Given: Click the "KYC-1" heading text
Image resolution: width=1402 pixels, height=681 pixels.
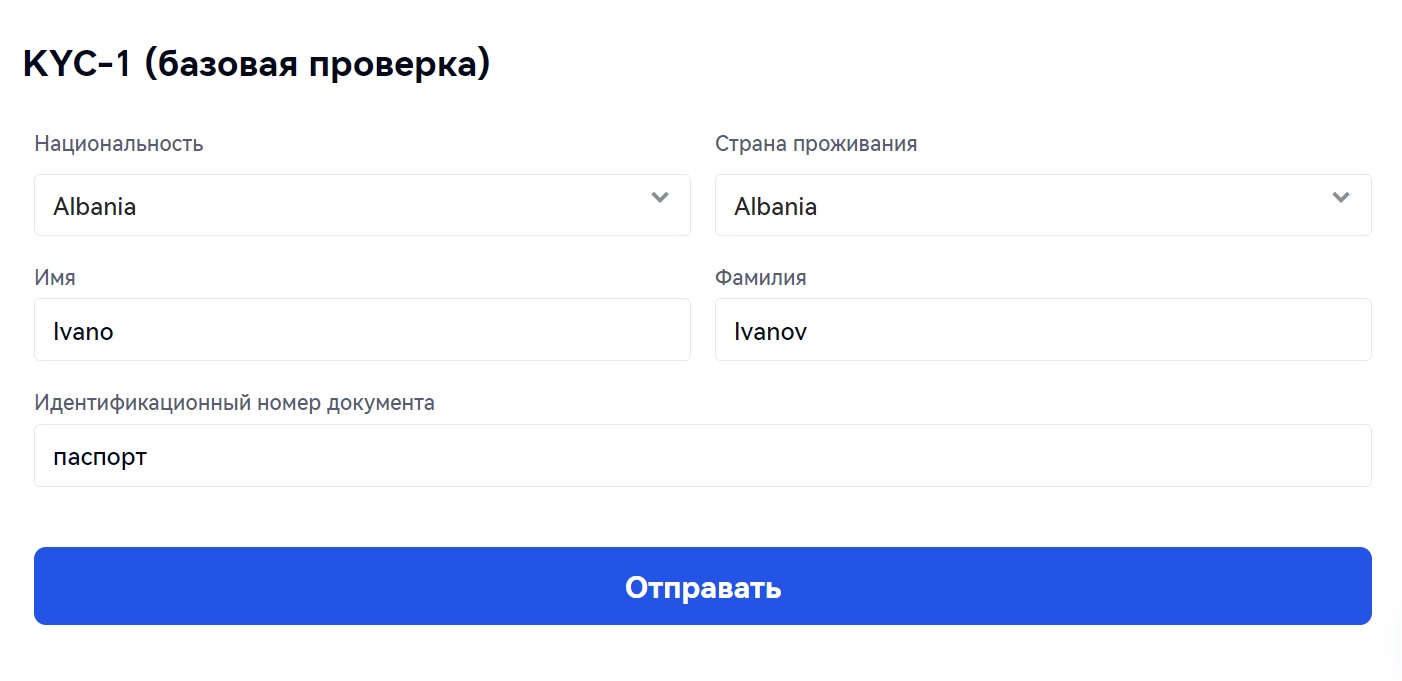Looking at the screenshot, I should coord(77,64).
